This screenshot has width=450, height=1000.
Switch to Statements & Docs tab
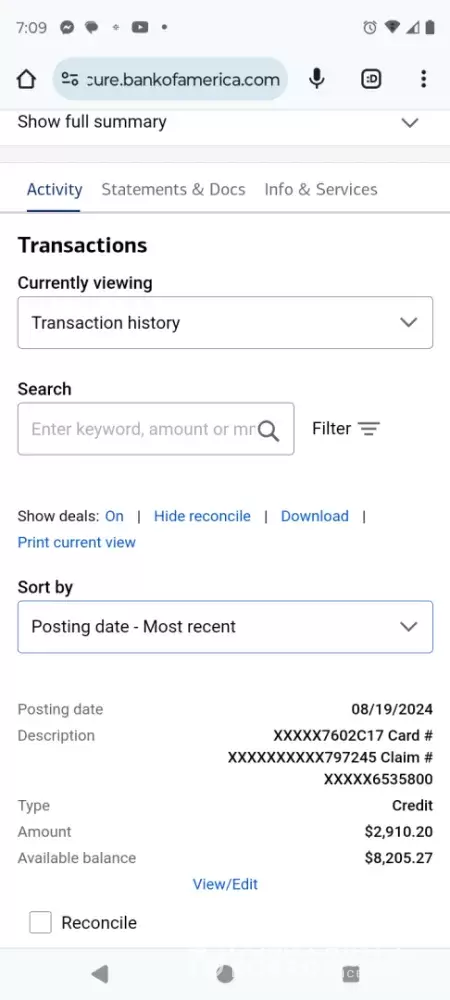173,189
